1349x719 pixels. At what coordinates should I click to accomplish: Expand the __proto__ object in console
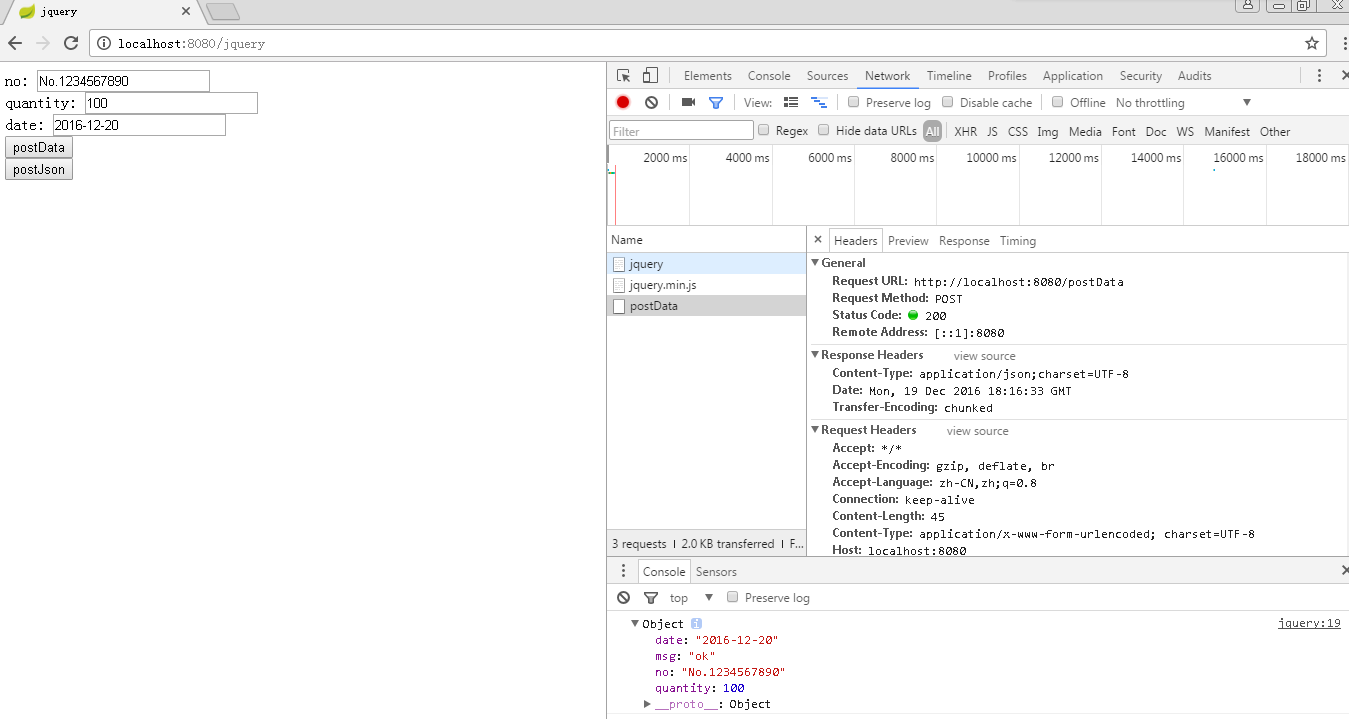[x=648, y=704]
